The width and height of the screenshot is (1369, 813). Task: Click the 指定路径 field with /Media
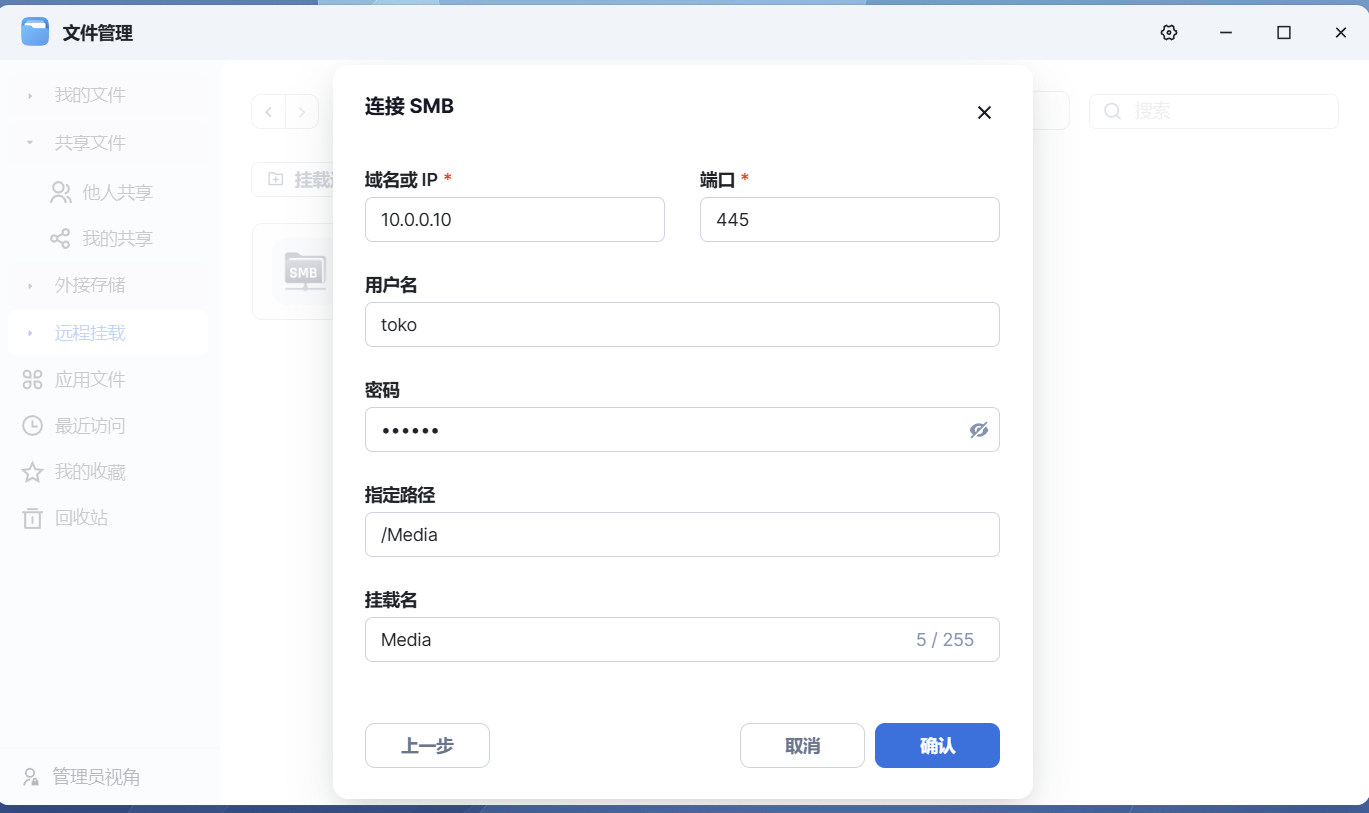682,534
